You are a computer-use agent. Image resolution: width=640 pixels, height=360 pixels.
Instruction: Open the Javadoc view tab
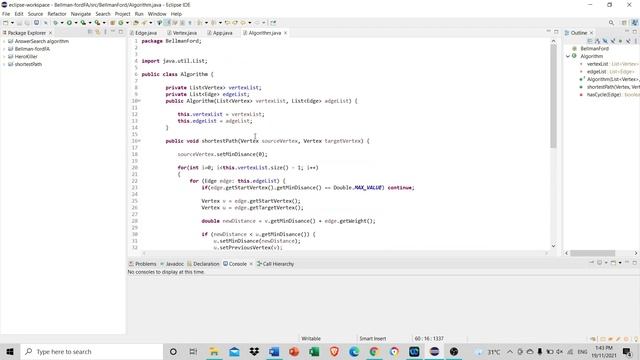[172, 264]
